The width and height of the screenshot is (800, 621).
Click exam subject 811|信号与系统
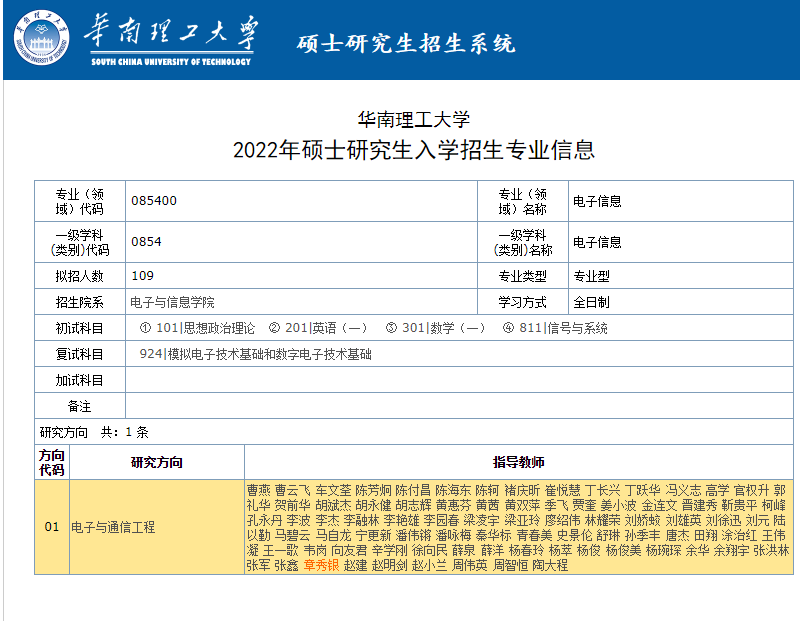(563, 328)
